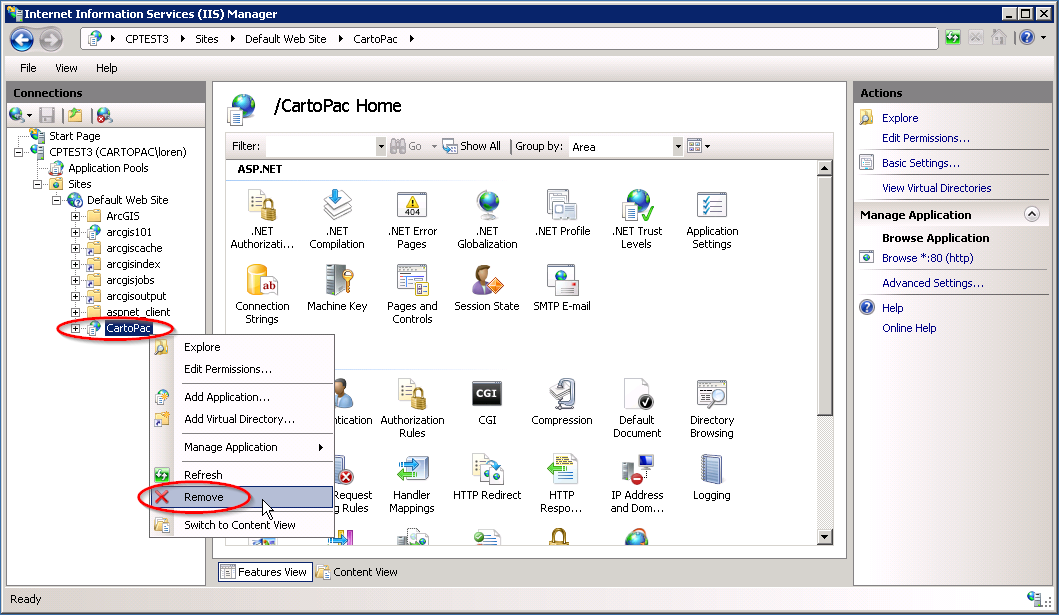Expand the ArcGIS tree node
1059x615 pixels.
click(76, 217)
